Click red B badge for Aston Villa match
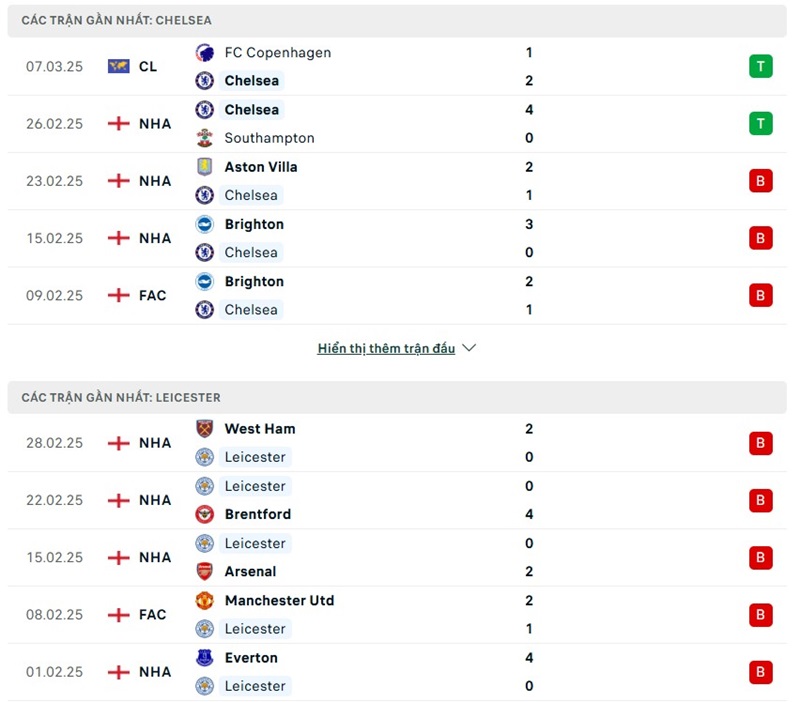 pos(761,181)
